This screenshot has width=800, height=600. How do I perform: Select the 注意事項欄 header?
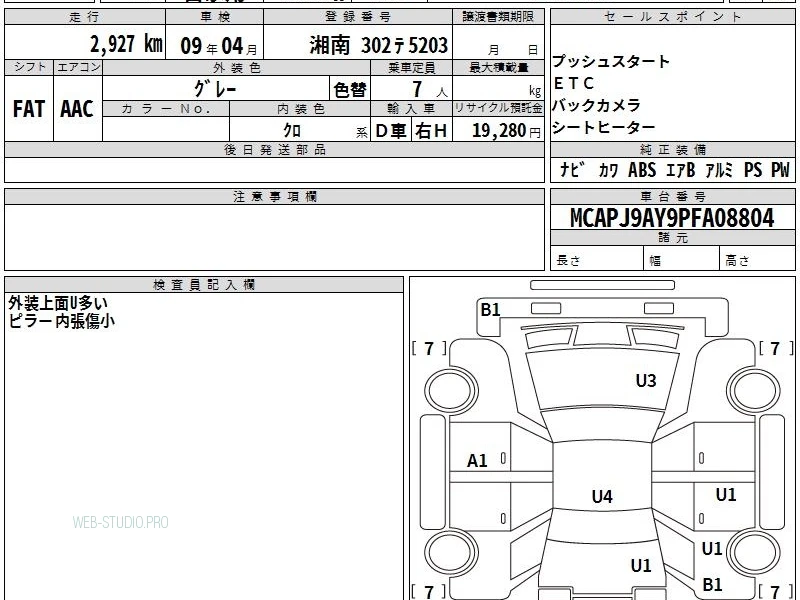coord(274,196)
